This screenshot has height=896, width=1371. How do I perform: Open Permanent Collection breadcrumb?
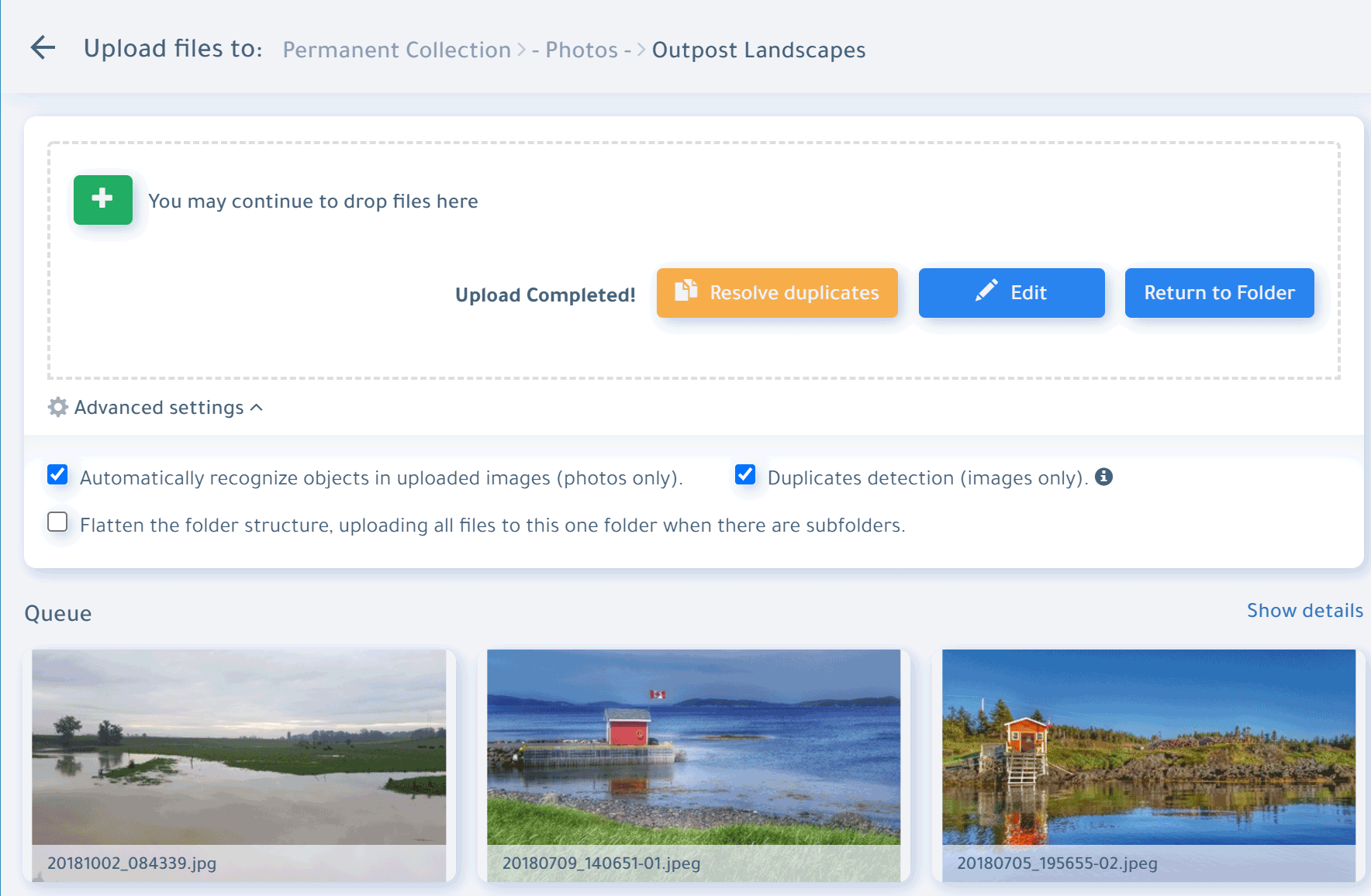(x=396, y=50)
